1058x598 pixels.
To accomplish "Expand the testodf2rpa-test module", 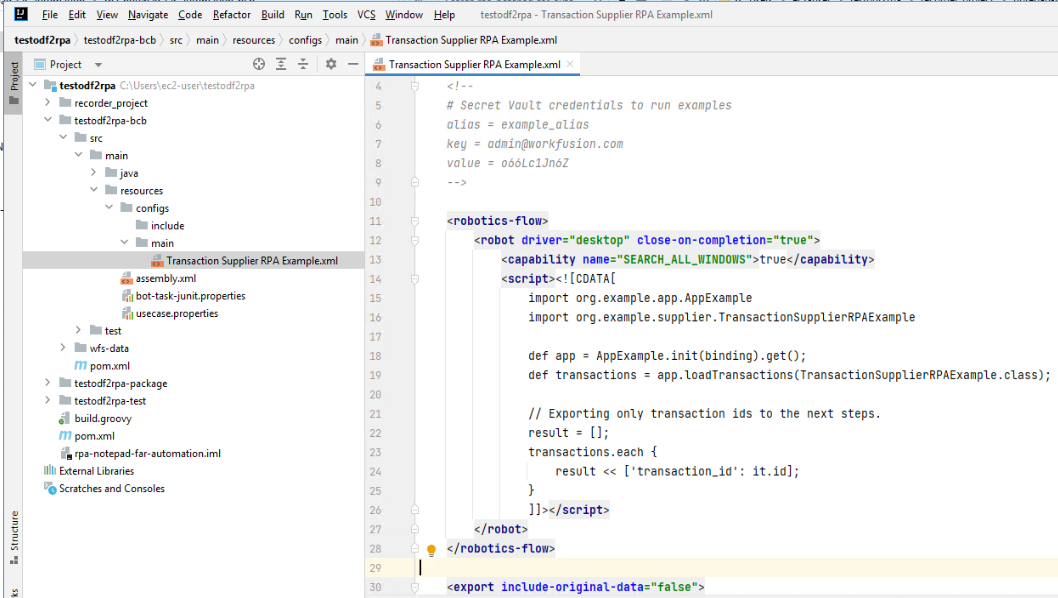I will point(47,400).
